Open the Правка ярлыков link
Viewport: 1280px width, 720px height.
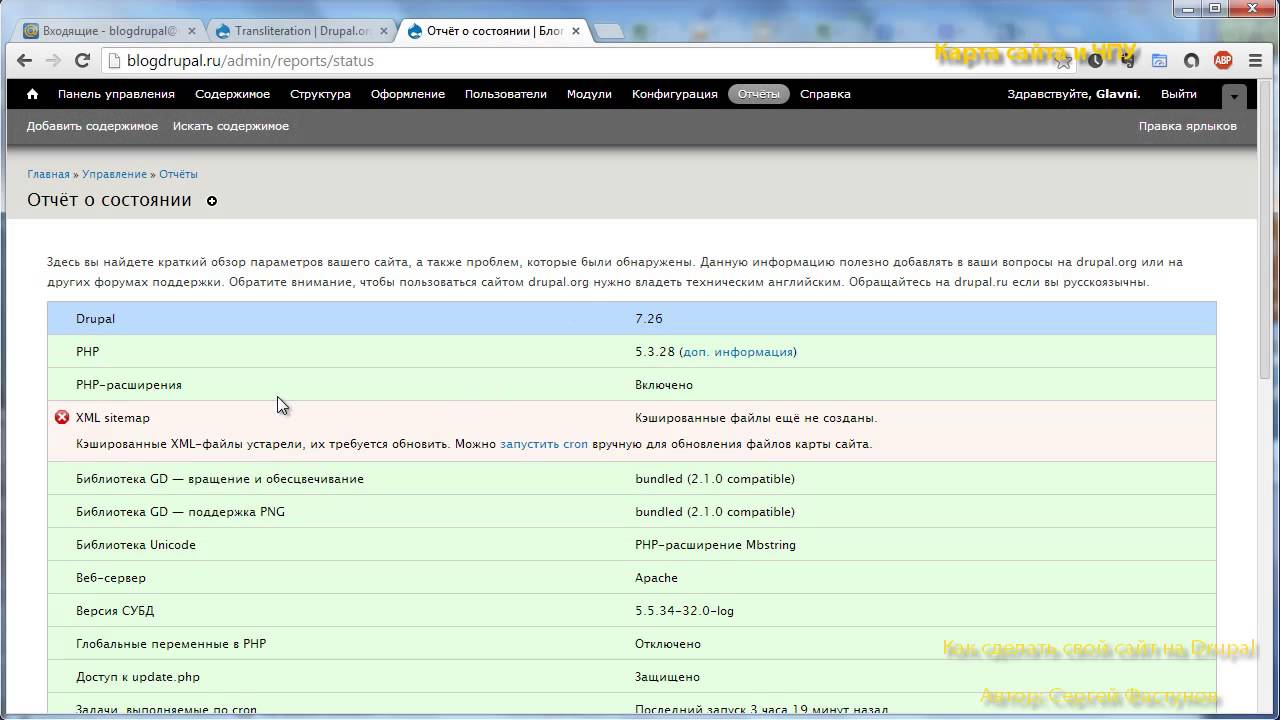(1188, 126)
